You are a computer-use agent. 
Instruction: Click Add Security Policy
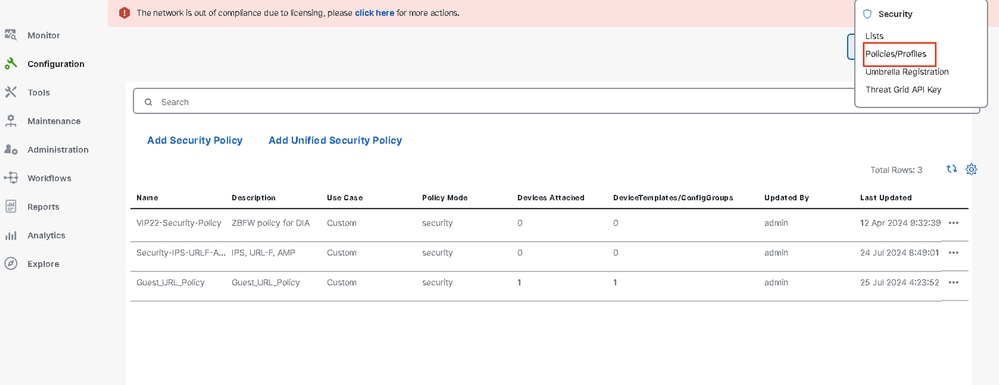[x=195, y=140]
